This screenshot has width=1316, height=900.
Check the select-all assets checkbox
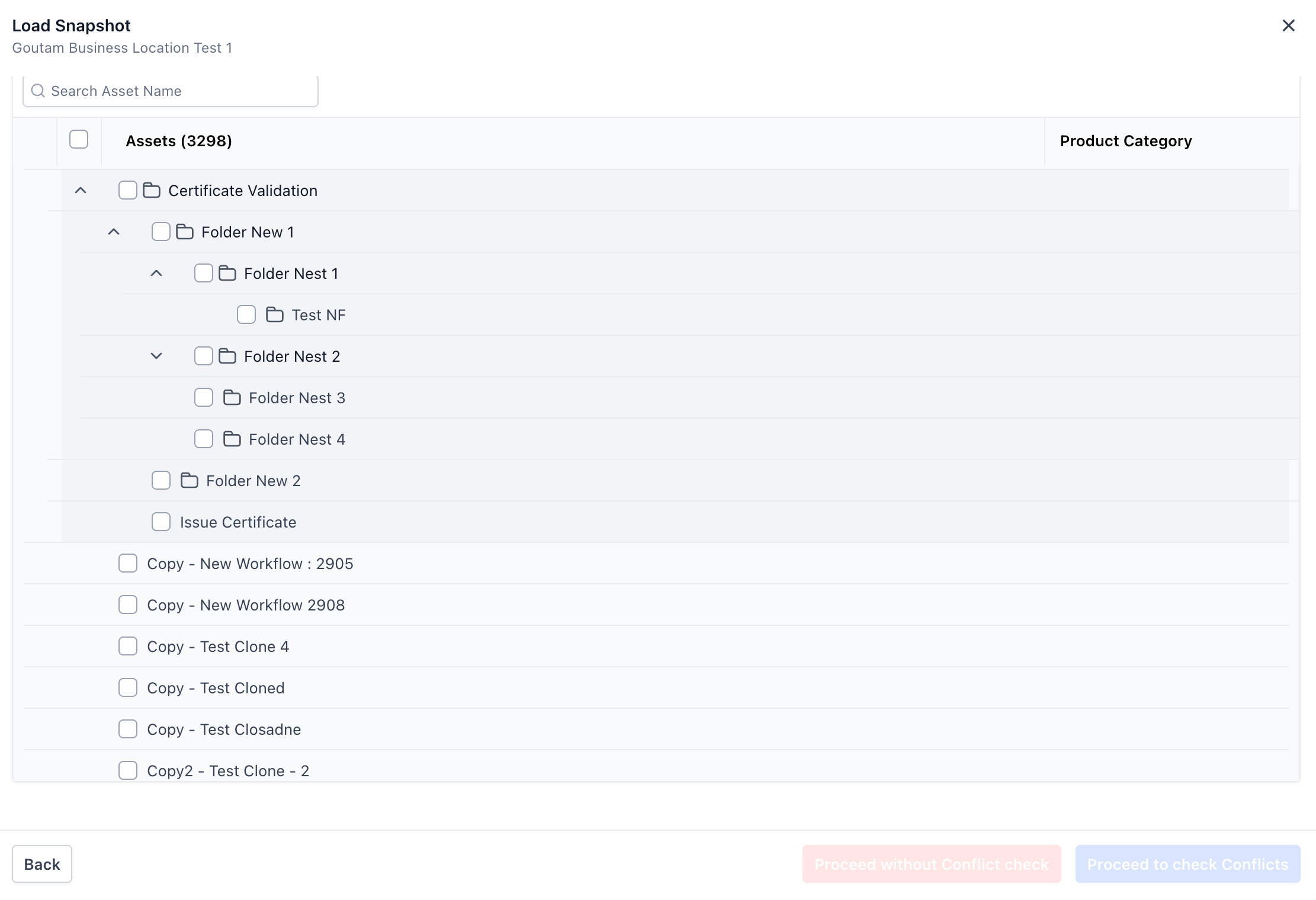coord(78,139)
